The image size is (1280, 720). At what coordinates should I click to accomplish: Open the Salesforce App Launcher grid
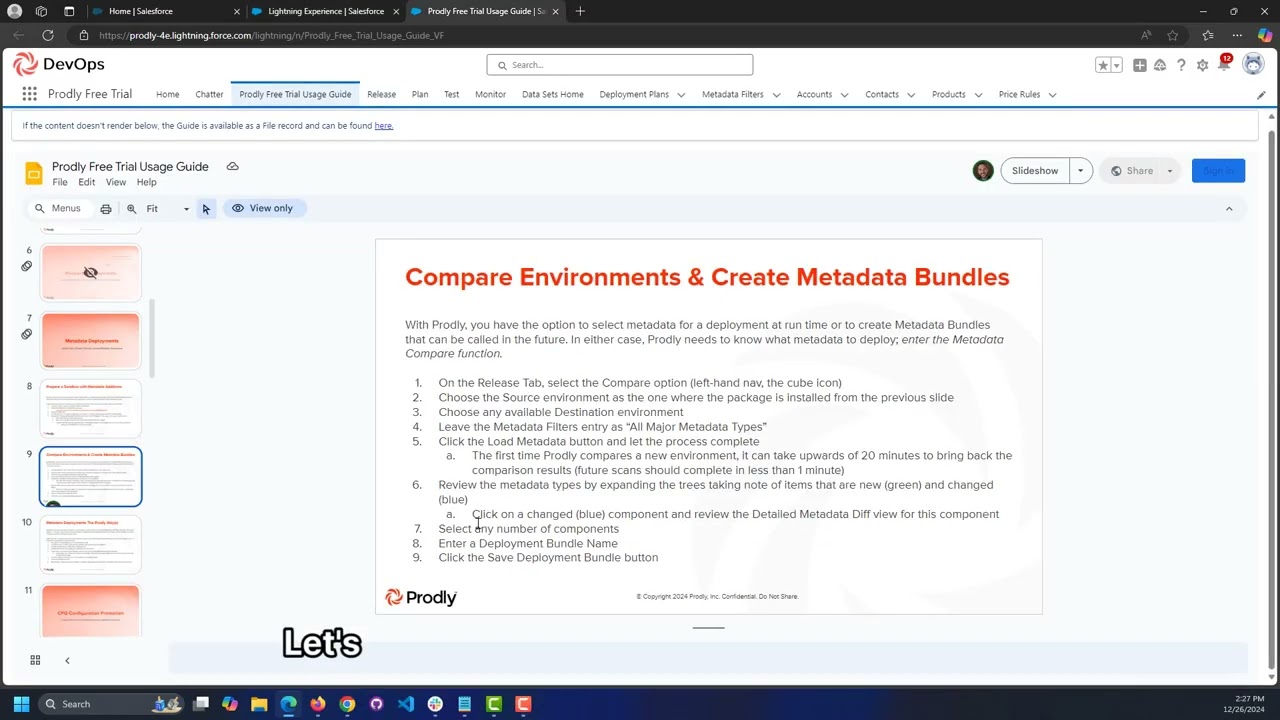[x=30, y=94]
